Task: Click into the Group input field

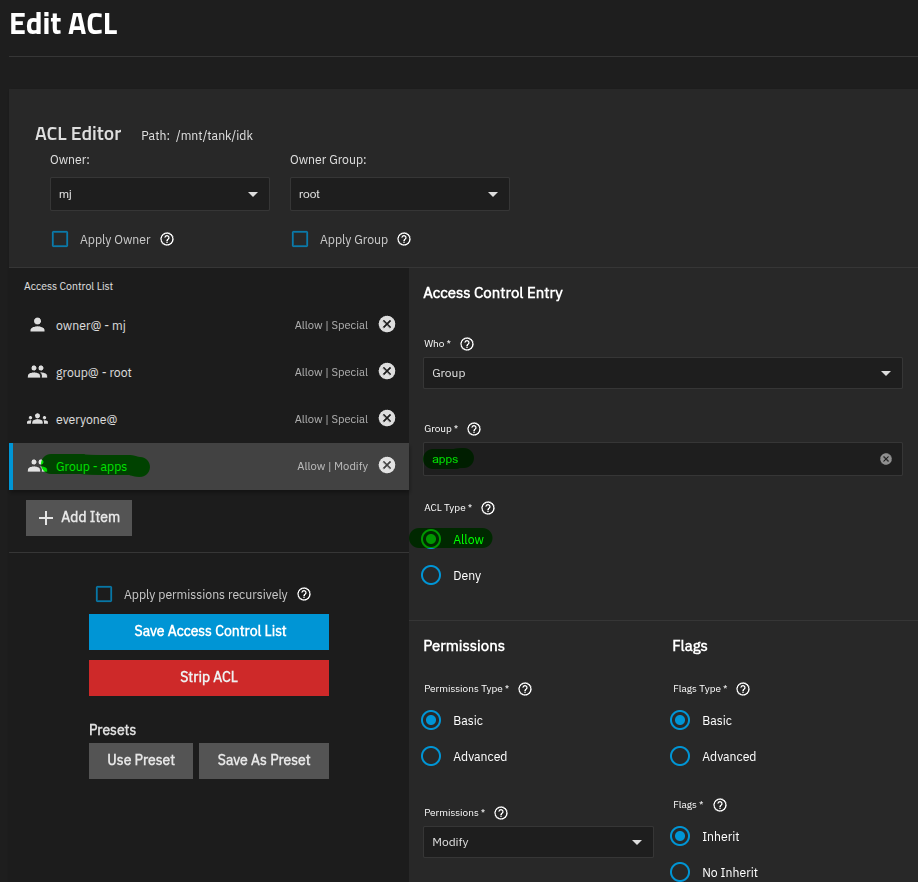Action: coord(662,459)
